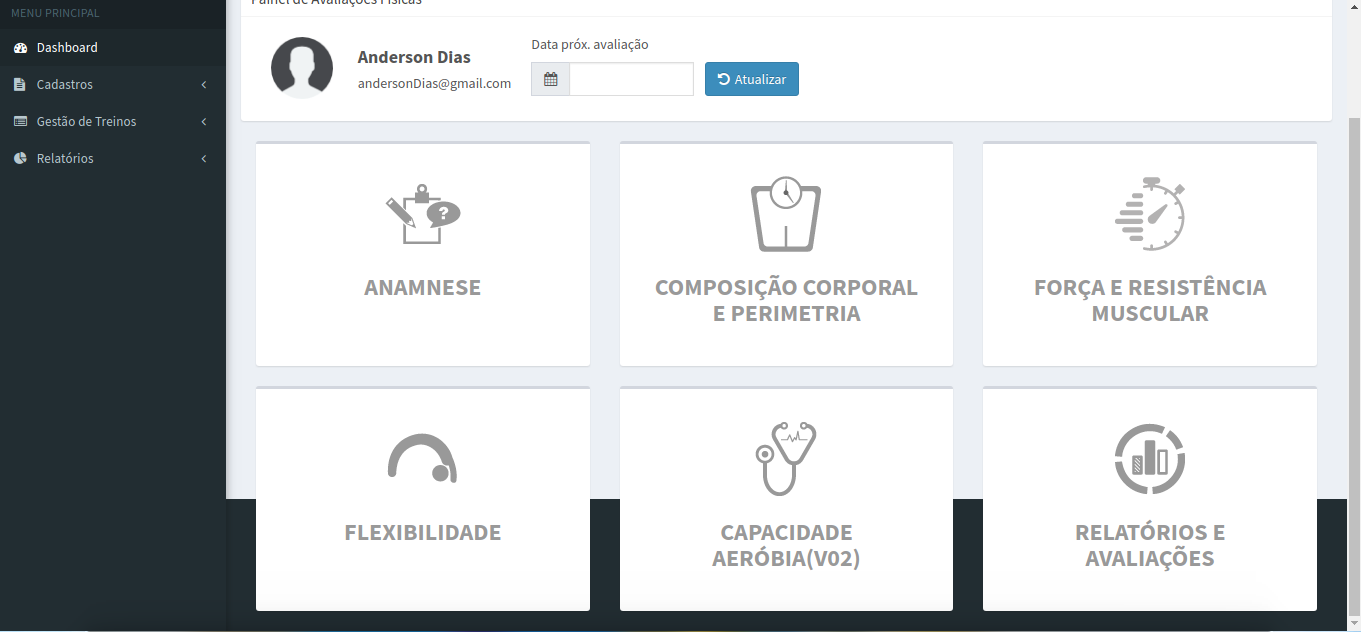
Task: Open the stopwatch icon for Força e Resistência
Action: click(x=1150, y=214)
